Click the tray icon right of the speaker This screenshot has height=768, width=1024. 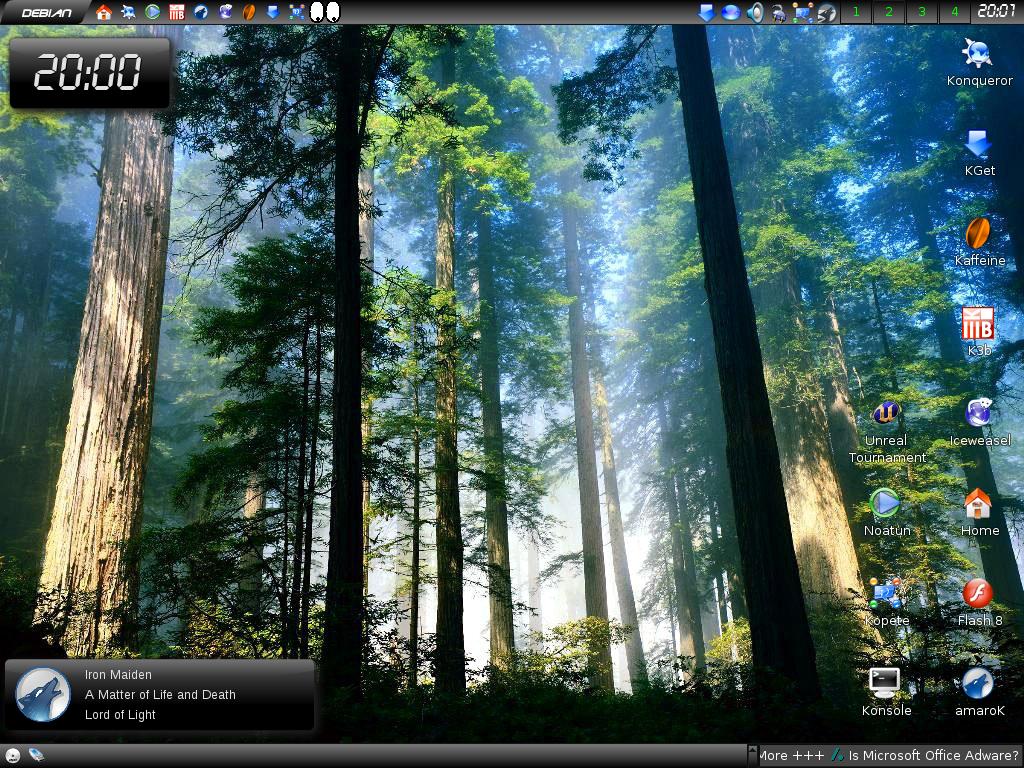pyautogui.click(x=778, y=12)
